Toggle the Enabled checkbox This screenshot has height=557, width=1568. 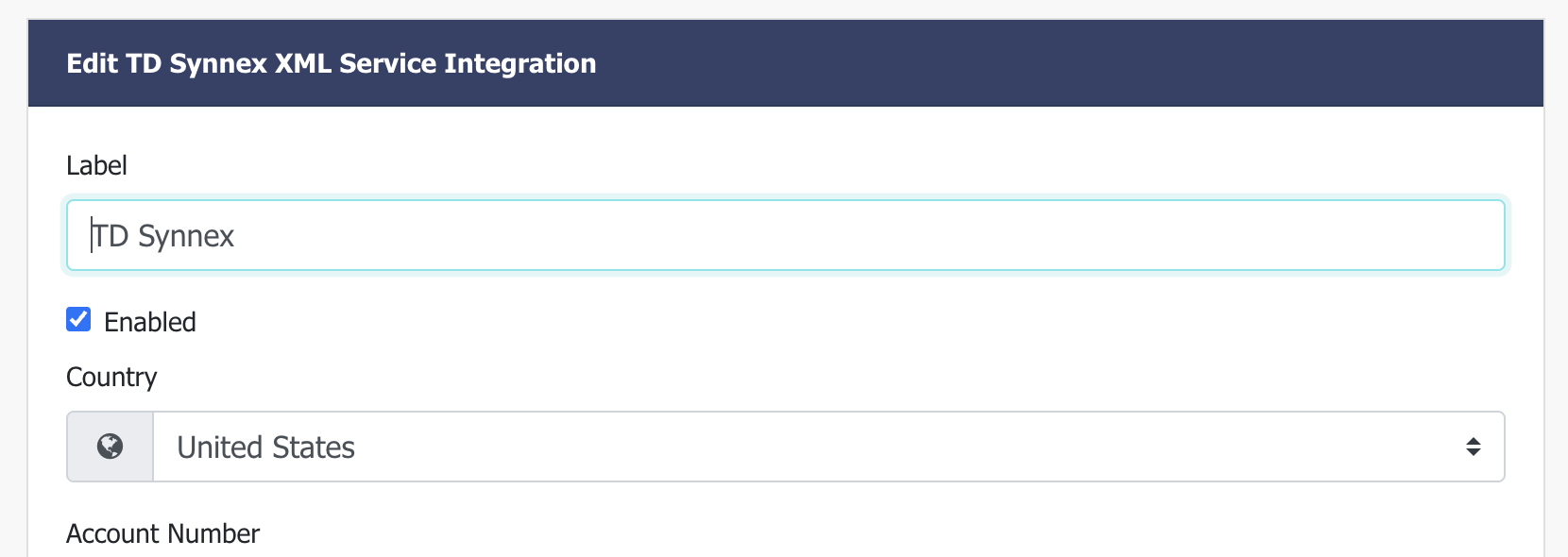click(x=78, y=320)
